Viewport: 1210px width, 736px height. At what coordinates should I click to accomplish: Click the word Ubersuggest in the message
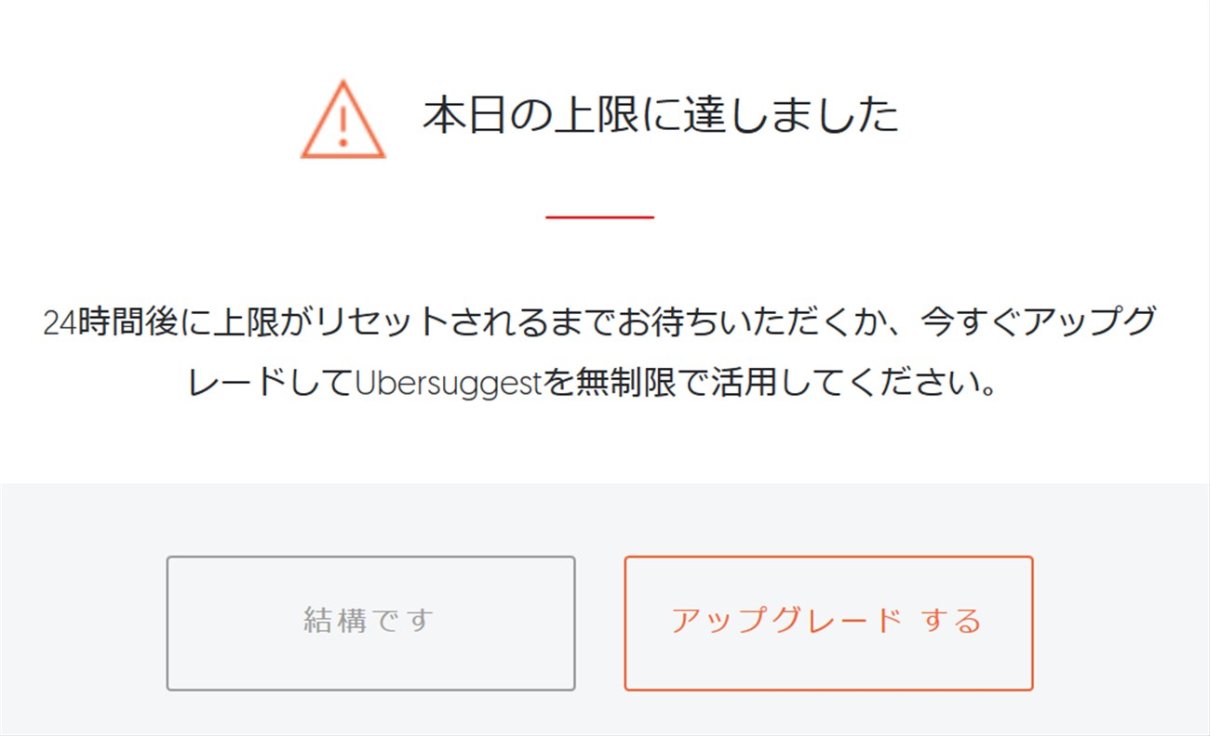(449, 385)
